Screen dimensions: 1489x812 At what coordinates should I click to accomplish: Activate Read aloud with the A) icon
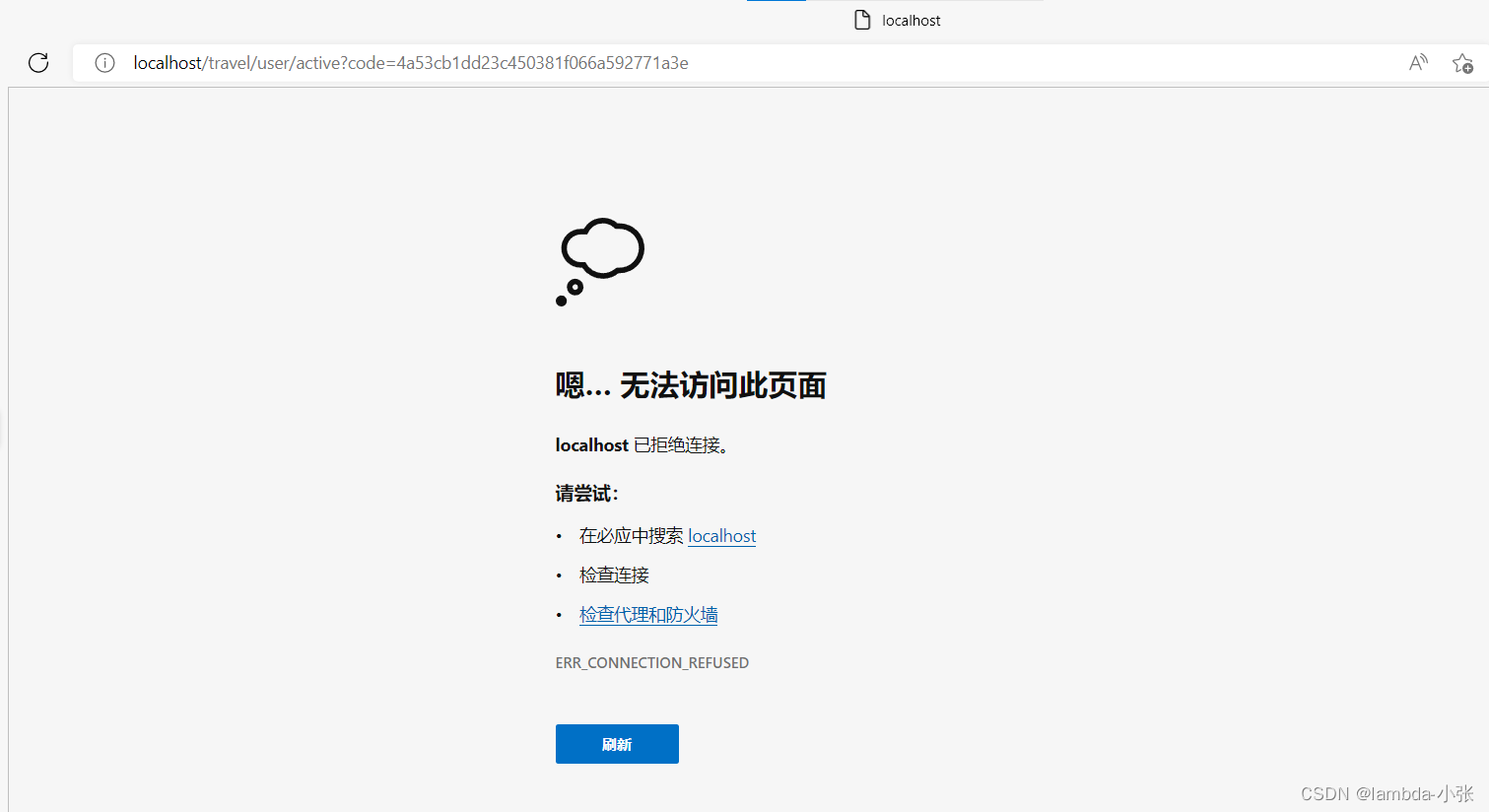click(x=1417, y=62)
